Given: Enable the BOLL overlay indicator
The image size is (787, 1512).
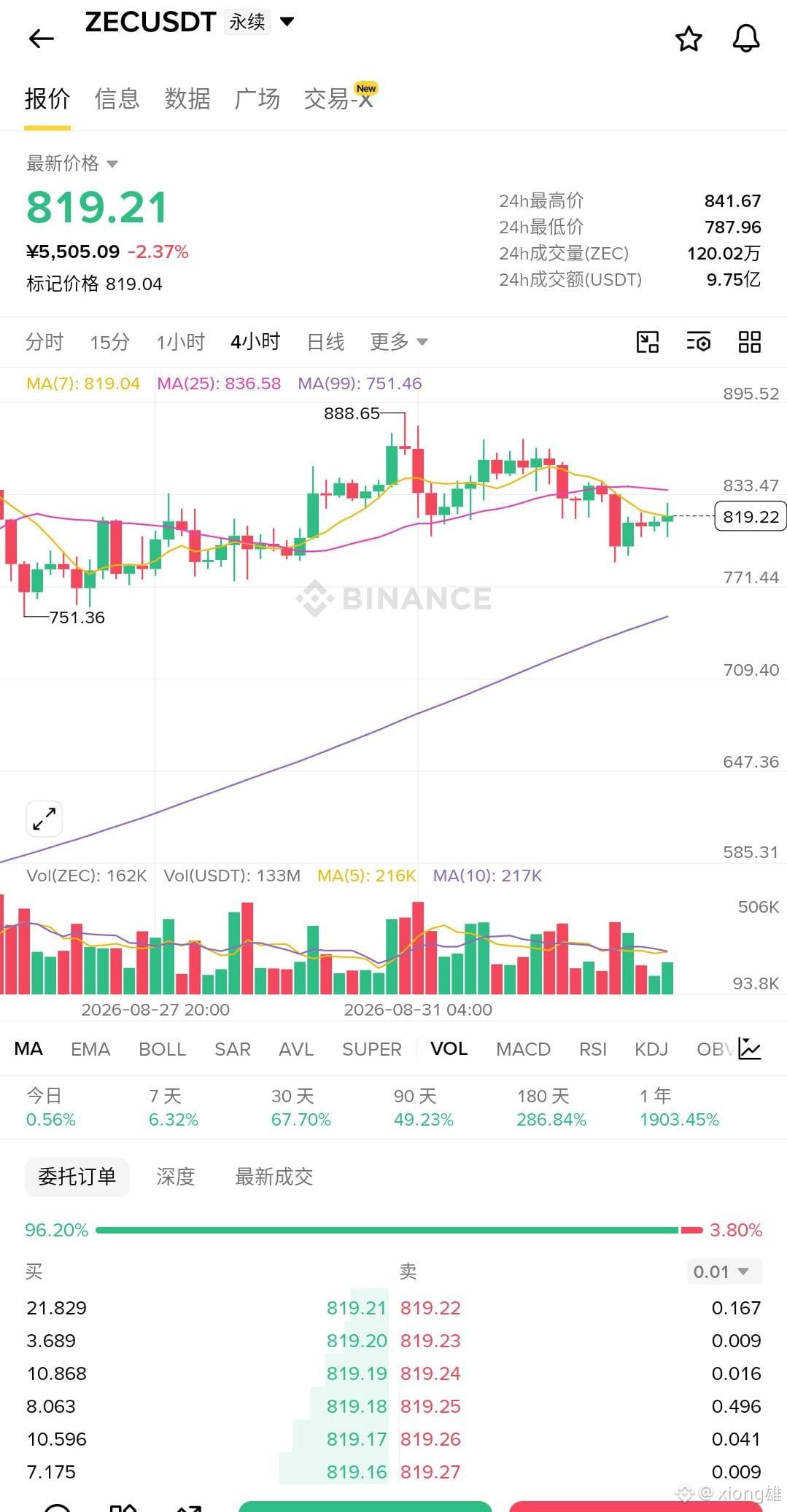Looking at the screenshot, I should pyautogui.click(x=162, y=1049).
